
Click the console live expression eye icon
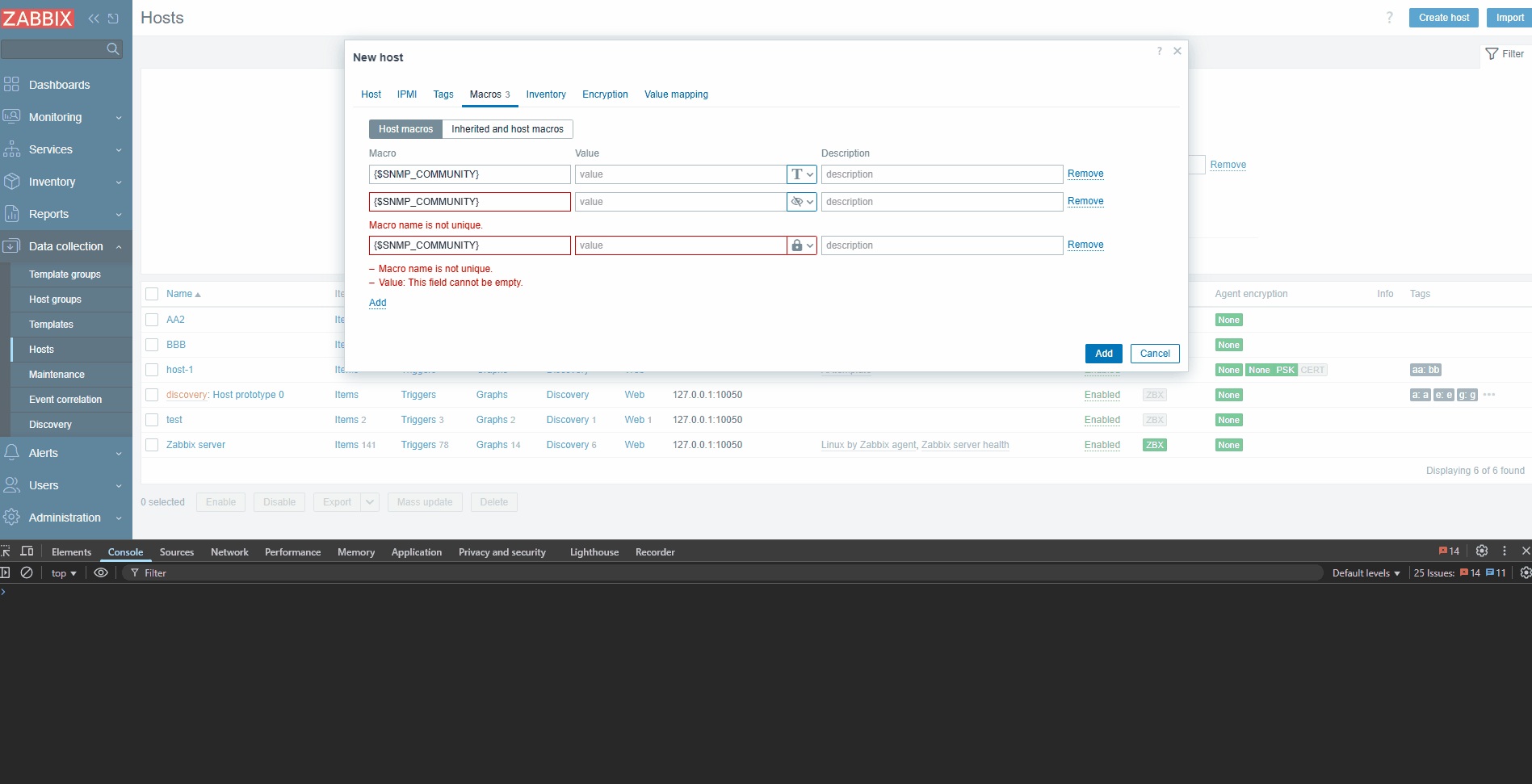pos(101,572)
